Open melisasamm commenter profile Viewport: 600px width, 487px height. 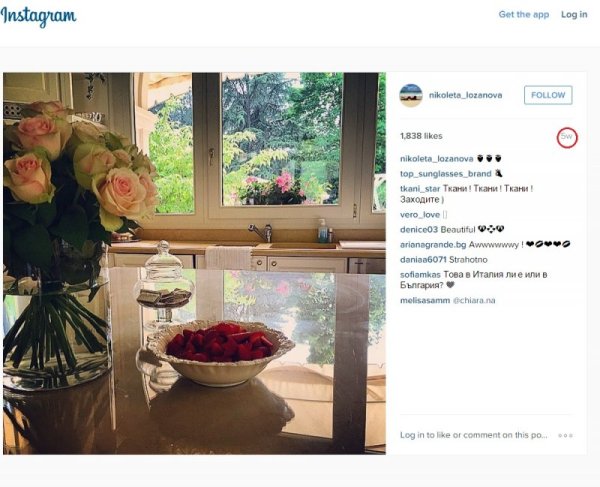click(x=425, y=301)
